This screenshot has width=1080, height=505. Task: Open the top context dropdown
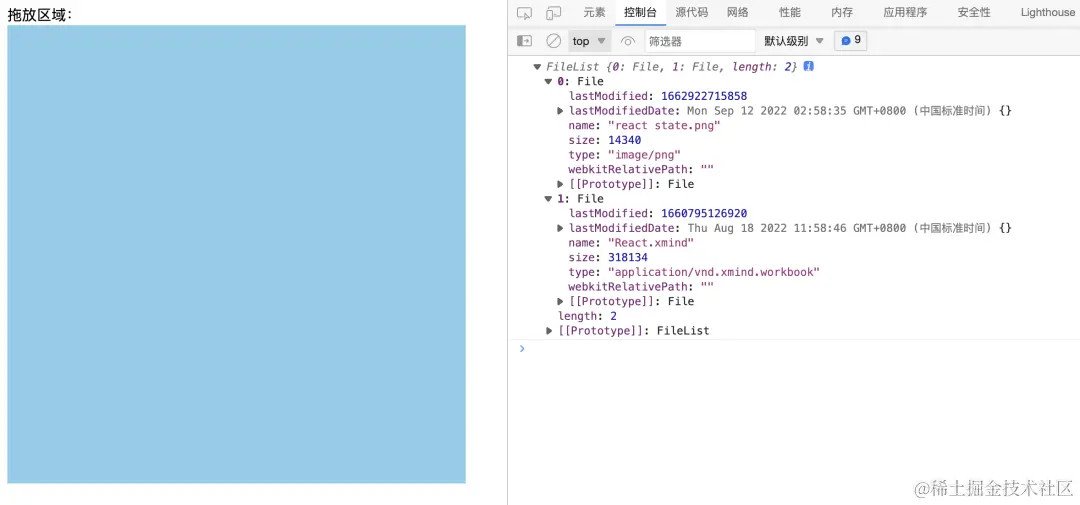click(590, 41)
